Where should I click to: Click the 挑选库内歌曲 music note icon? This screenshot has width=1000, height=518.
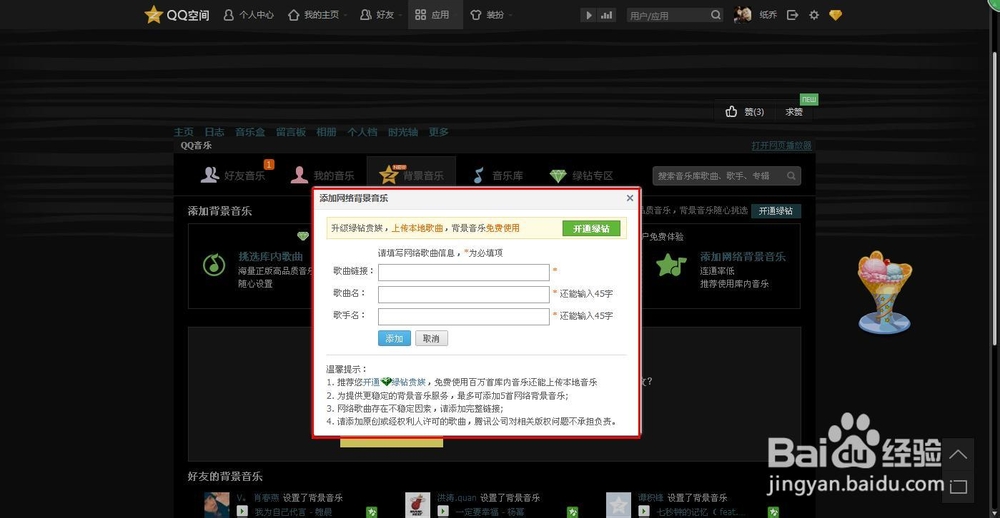[x=214, y=264]
